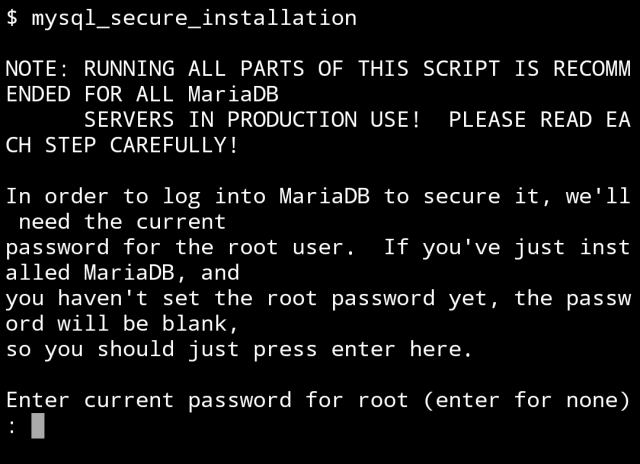Click the CAREFULLY! text
The image size is (640, 464).
tap(174, 145)
